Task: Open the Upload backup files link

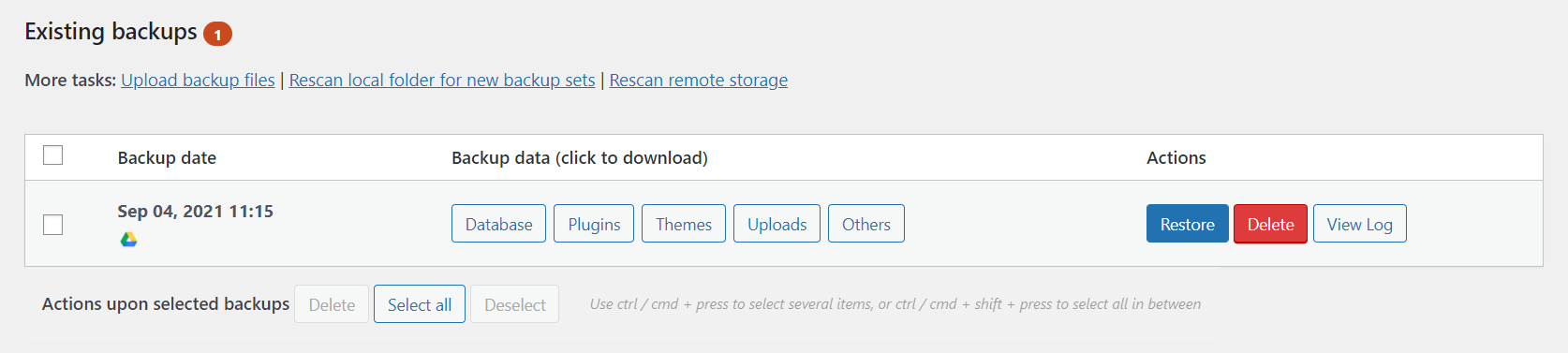Action: tap(198, 81)
